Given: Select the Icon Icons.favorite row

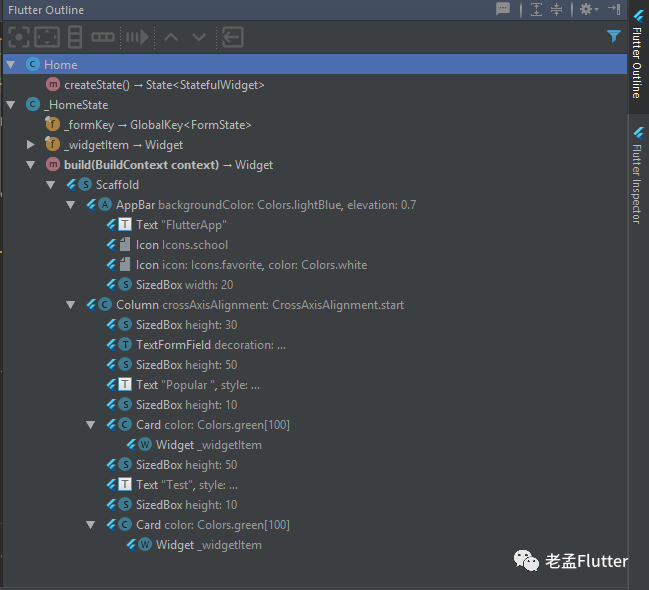Looking at the screenshot, I should [x=315, y=265].
